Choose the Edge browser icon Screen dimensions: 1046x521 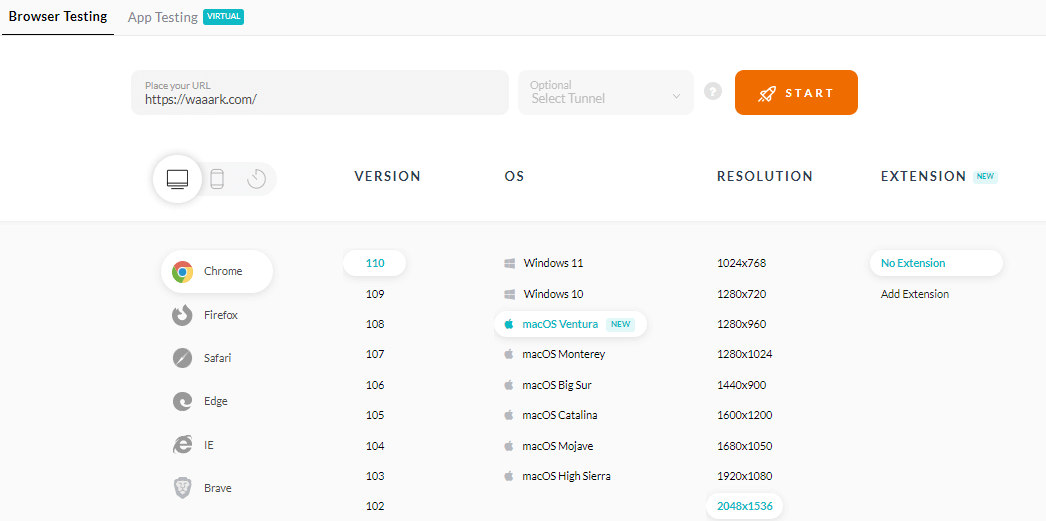tap(182, 402)
